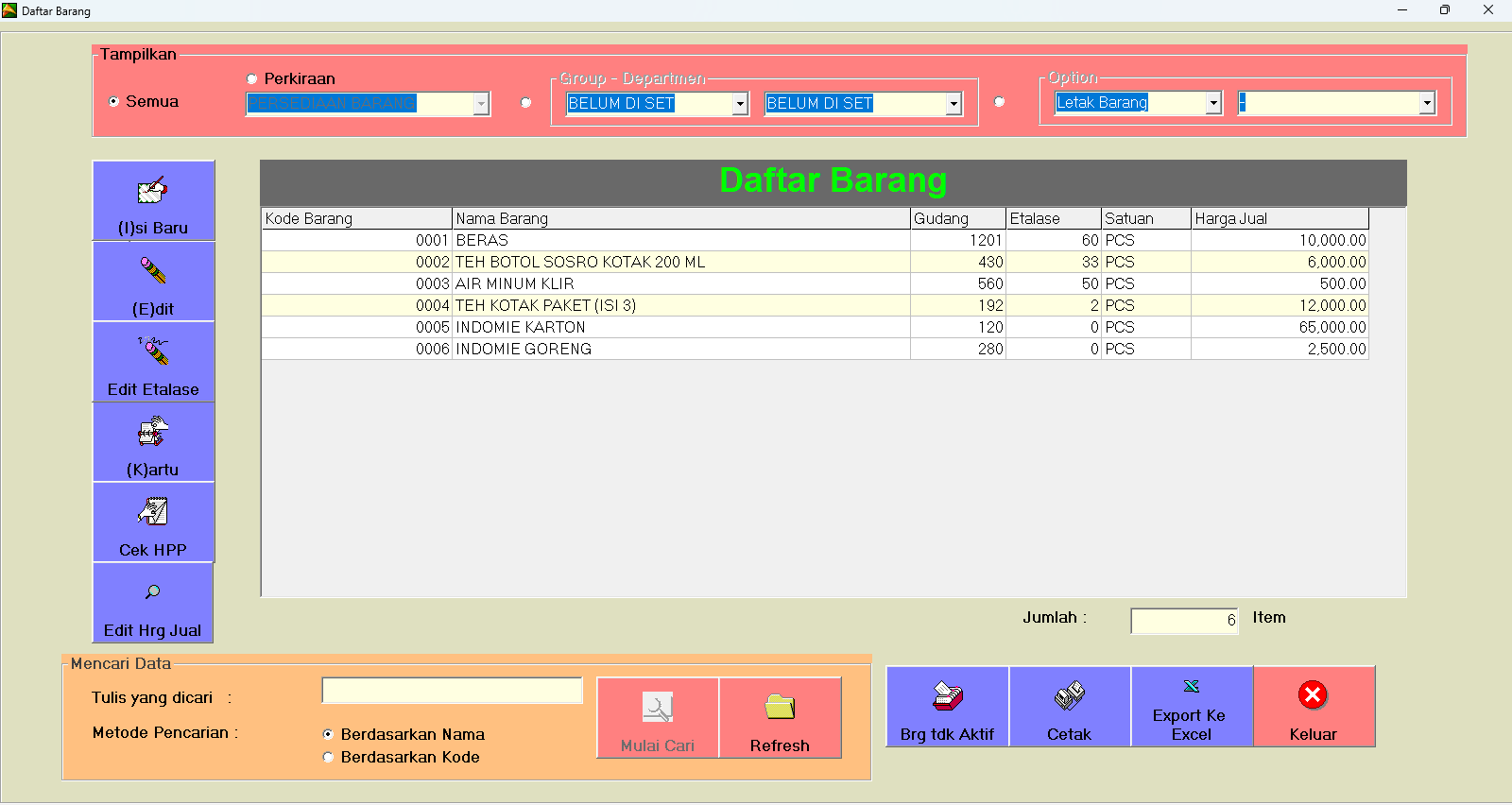Select the Semua display option

(114, 102)
